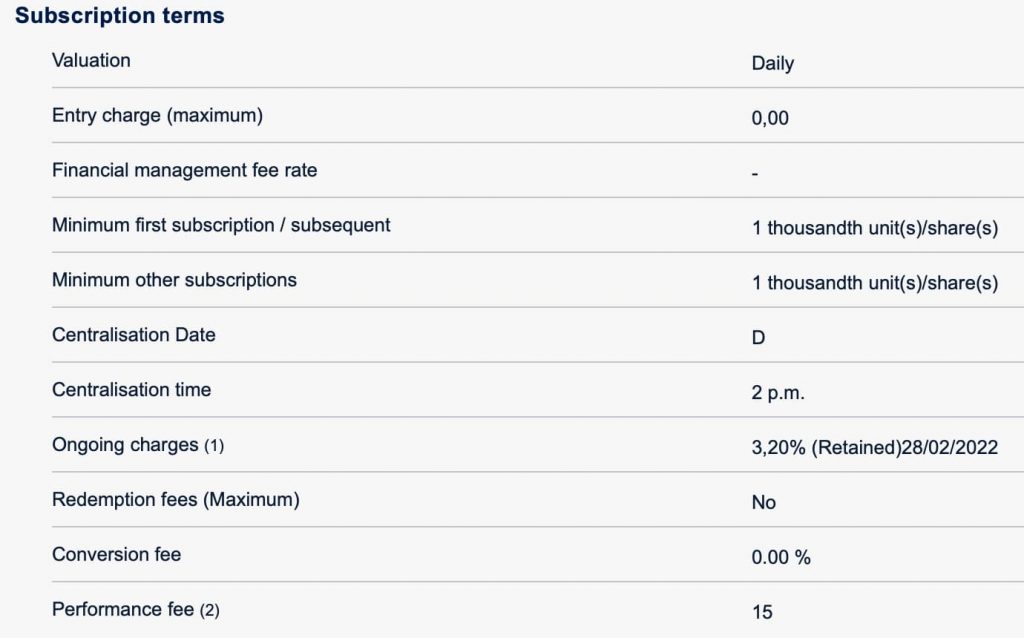1024x638 pixels.
Task: Open footnote (2) next to Performance fee
Action: [209, 610]
